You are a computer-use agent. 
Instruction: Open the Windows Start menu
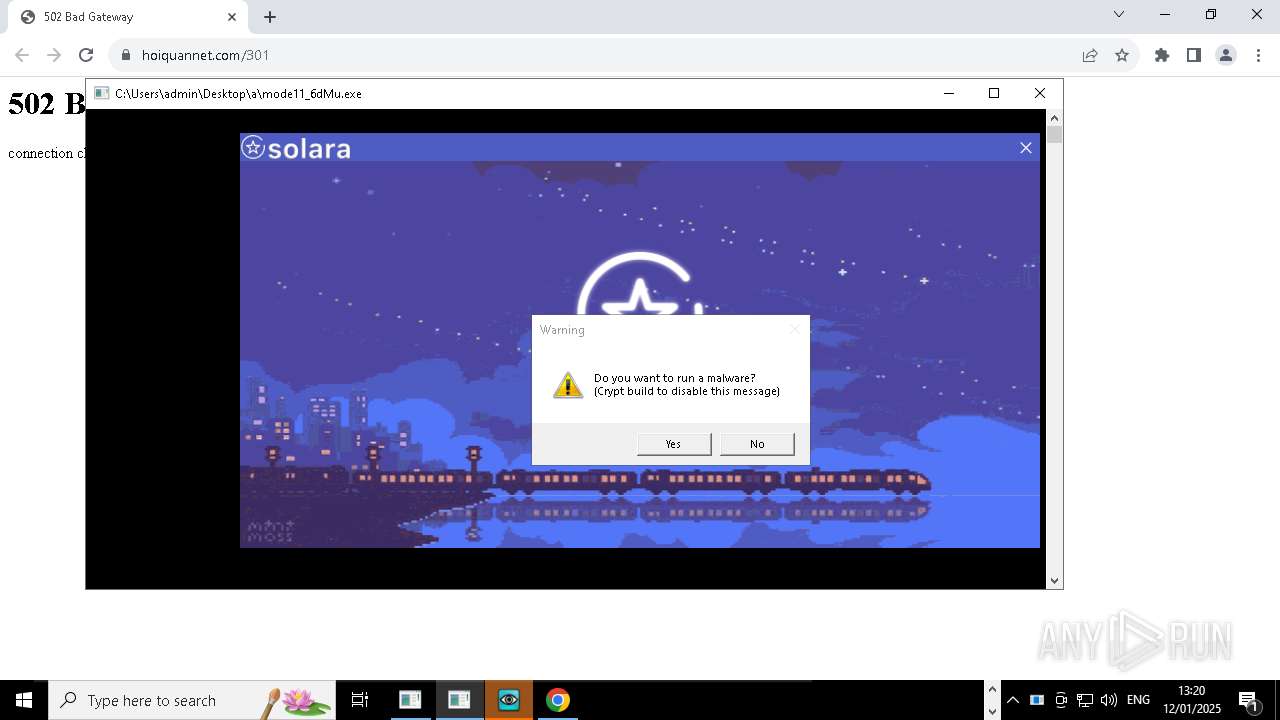pyautogui.click(x=24, y=700)
